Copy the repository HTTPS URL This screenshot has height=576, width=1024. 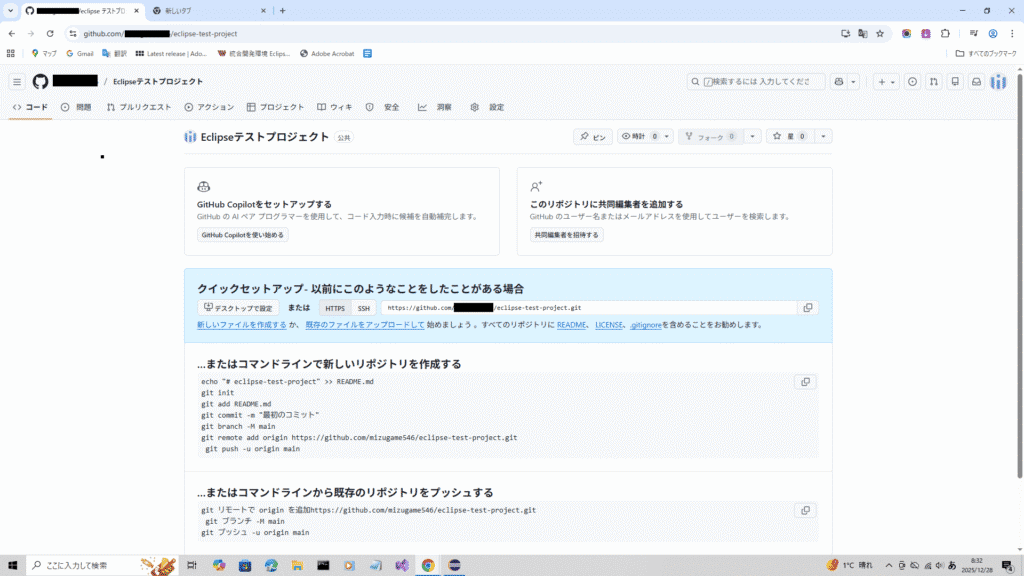click(x=808, y=308)
